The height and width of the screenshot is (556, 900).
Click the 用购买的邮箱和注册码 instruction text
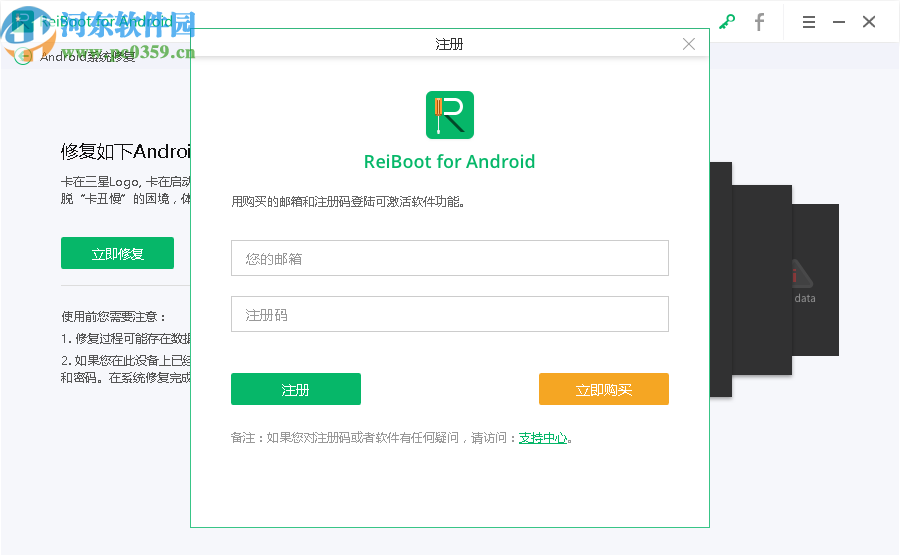(348, 201)
